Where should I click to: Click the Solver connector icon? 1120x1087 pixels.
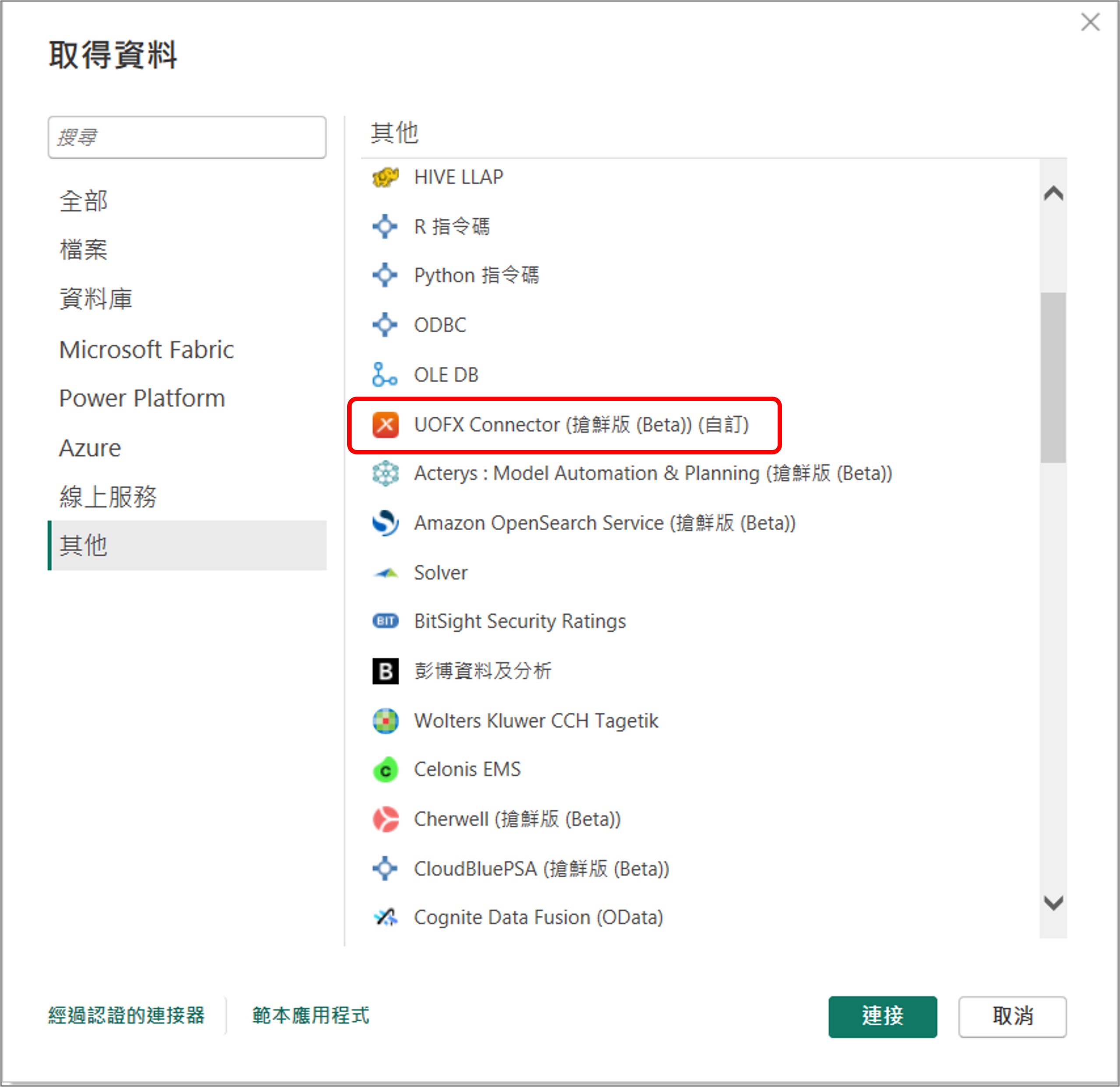click(x=385, y=573)
